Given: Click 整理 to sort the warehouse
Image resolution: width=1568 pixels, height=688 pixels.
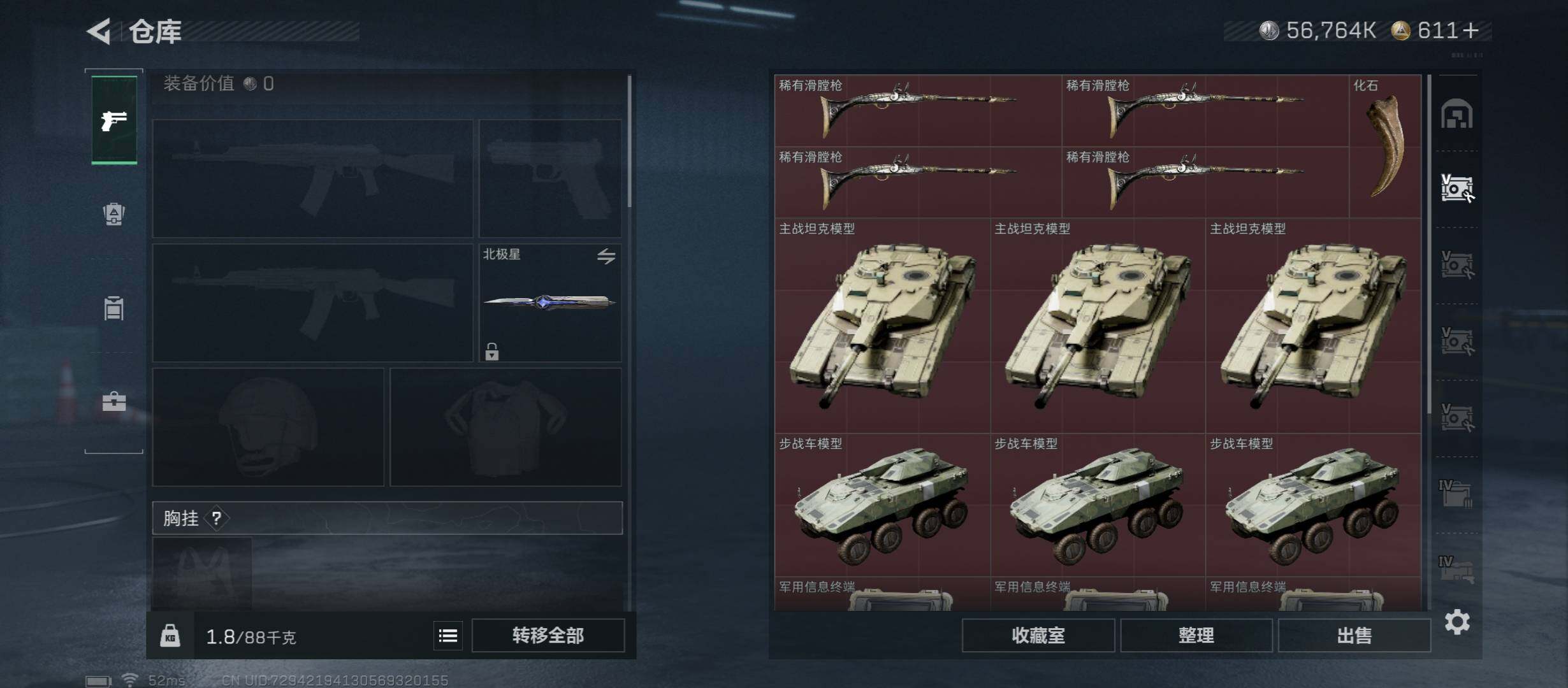Looking at the screenshot, I should [x=1196, y=635].
